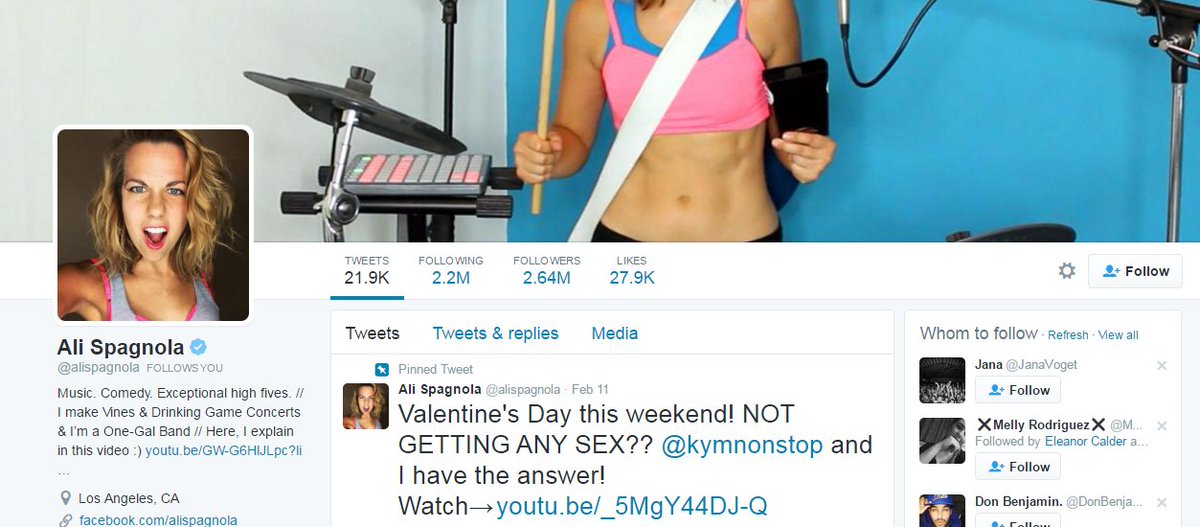Open Don Benjamin's avatar thumbnail
This screenshot has width=1200, height=527.
942,509
